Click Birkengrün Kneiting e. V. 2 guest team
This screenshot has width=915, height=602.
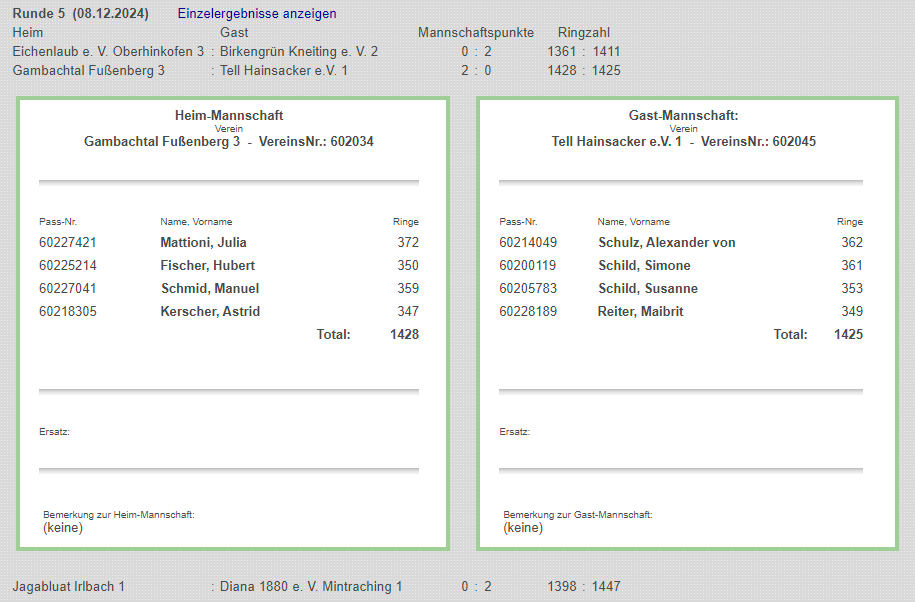(x=298, y=51)
